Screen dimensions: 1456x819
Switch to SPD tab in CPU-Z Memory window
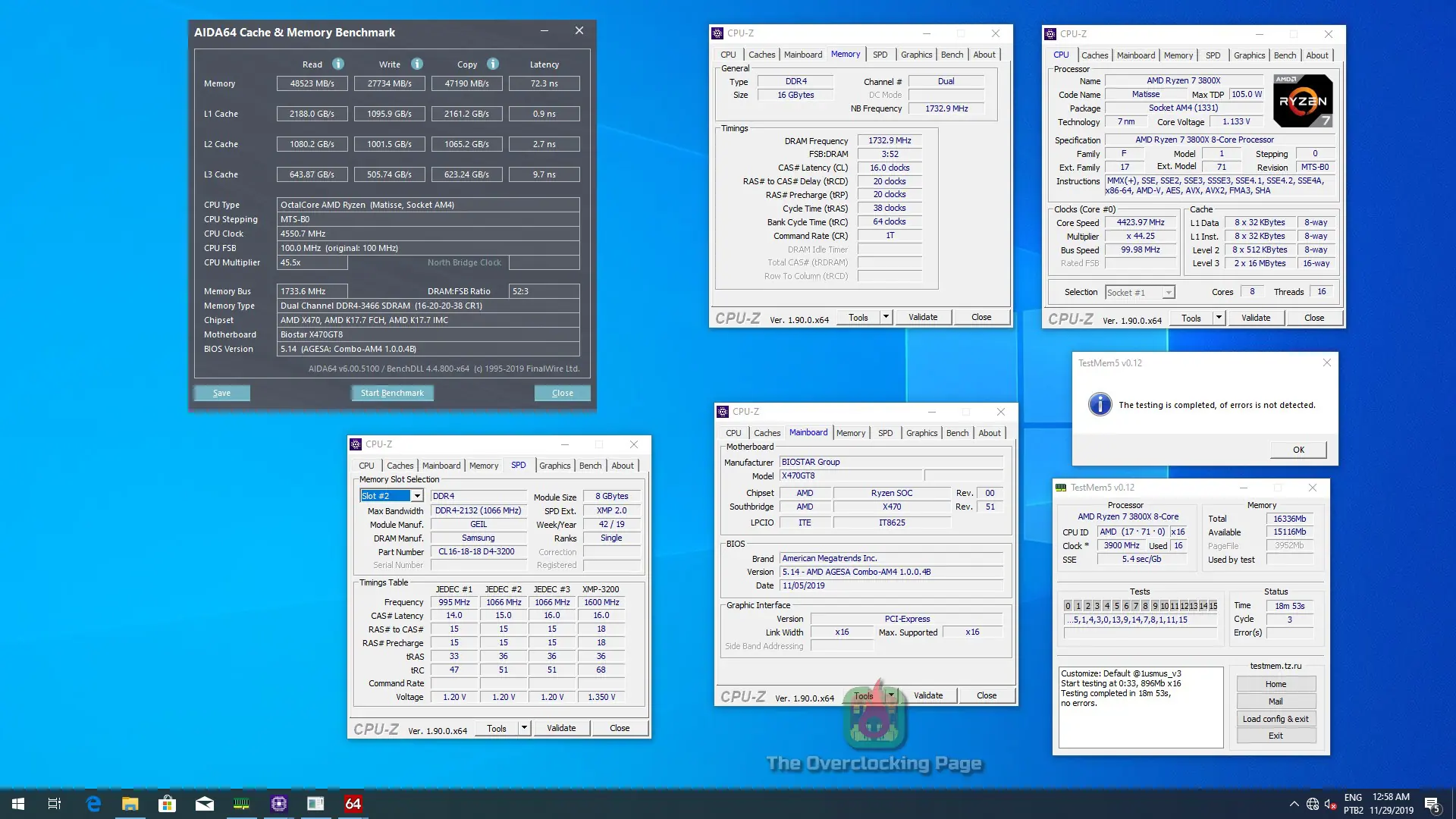pyautogui.click(x=880, y=55)
